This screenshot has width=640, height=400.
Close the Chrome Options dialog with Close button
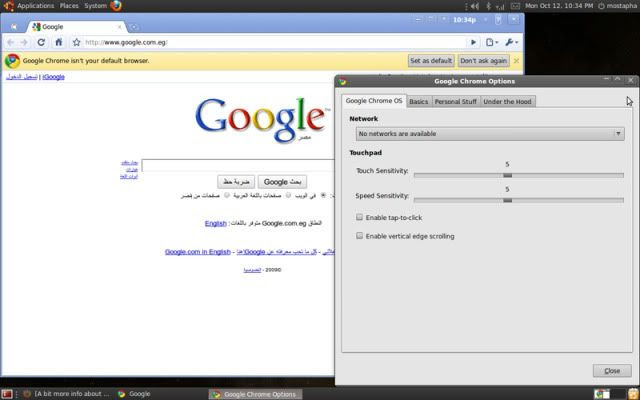click(x=612, y=371)
